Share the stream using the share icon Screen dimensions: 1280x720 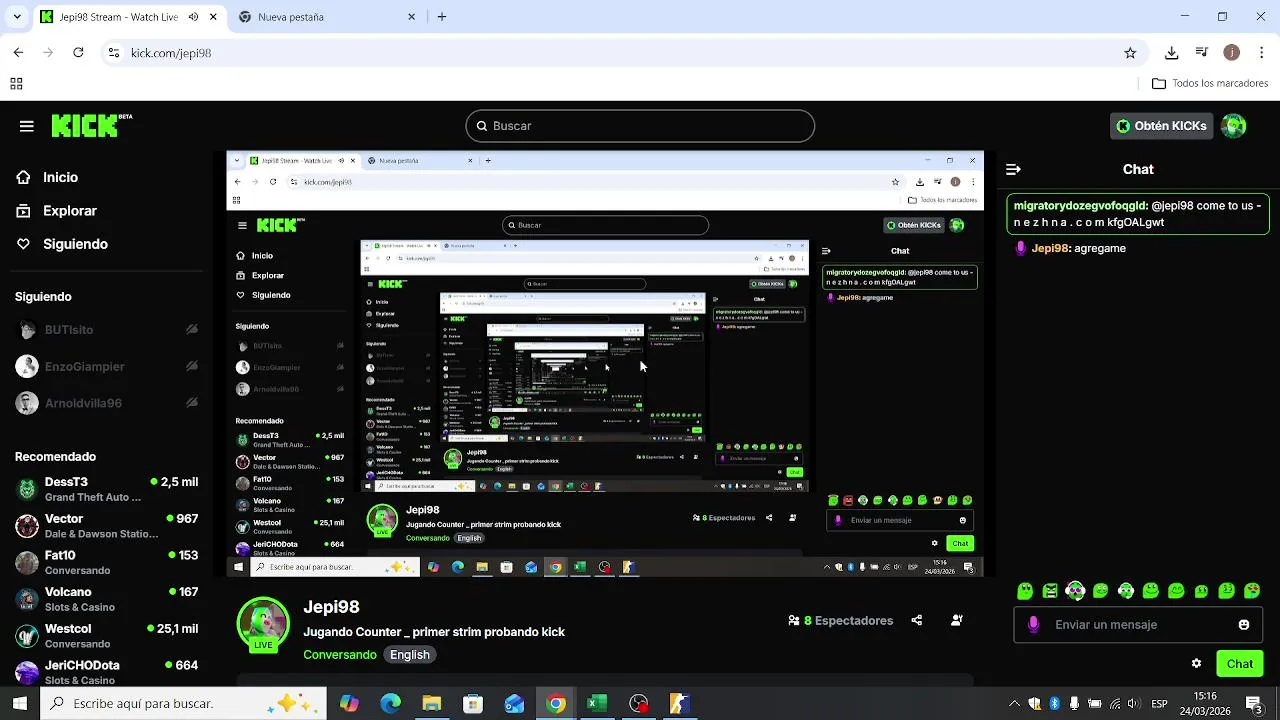[917, 620]
